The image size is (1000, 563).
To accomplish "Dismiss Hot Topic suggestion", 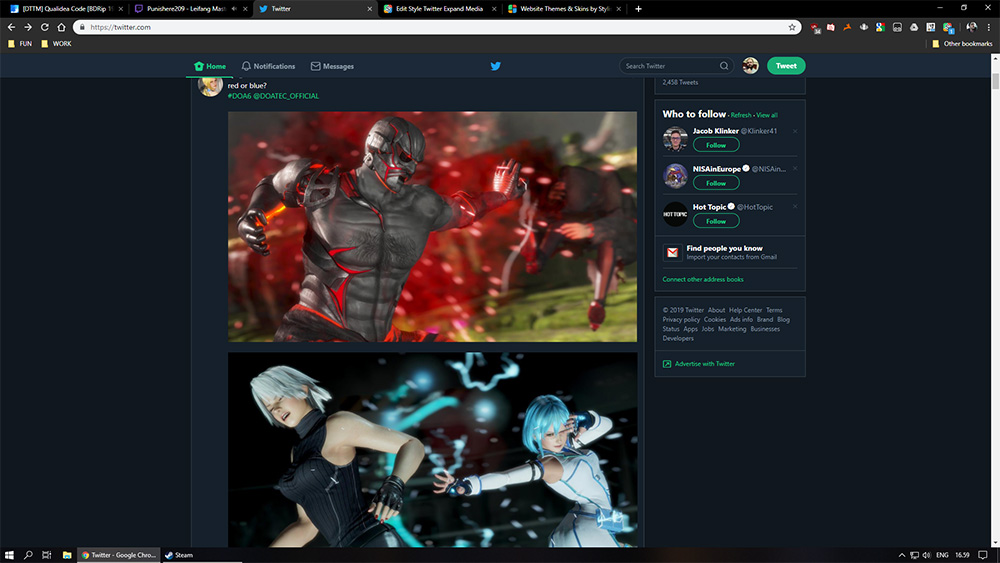I will 795,207.
